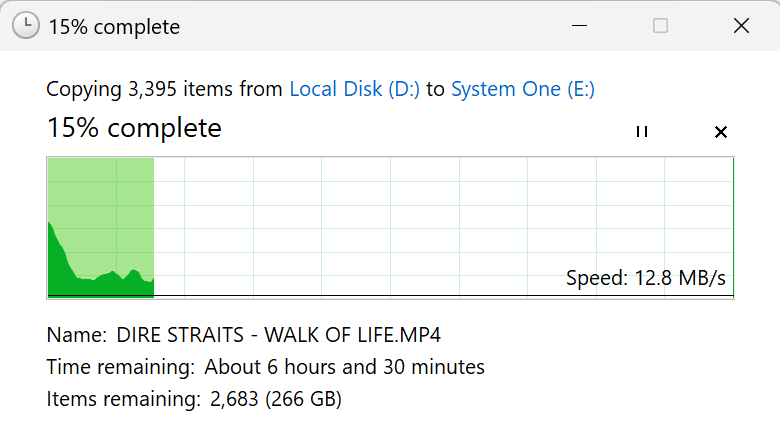The width and height of the screenshot is (780, 433).
Task: Minimize the copy progress window
Action: point(581,26)
